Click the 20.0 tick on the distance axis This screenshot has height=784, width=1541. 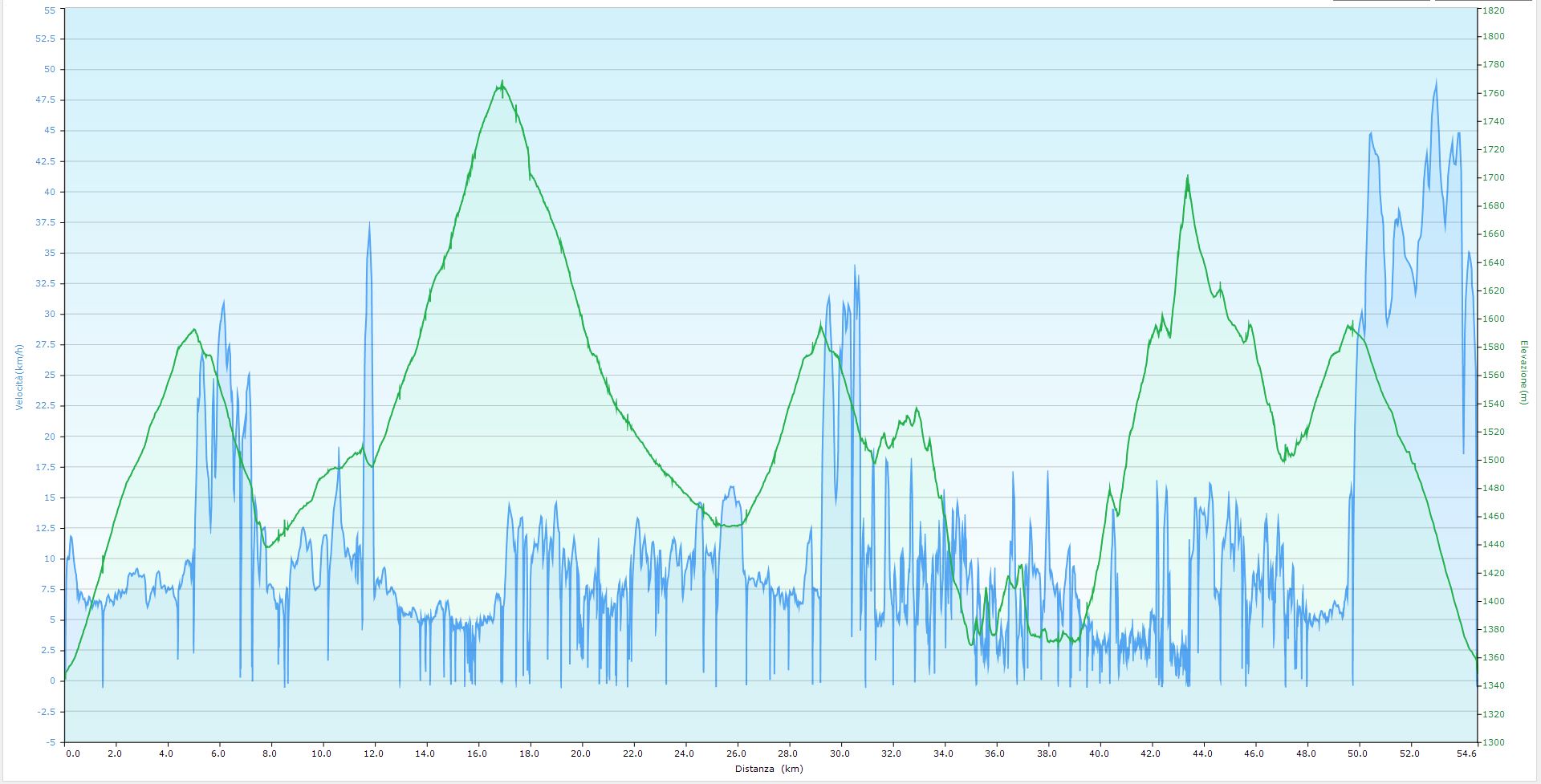[x=580, y=754]
